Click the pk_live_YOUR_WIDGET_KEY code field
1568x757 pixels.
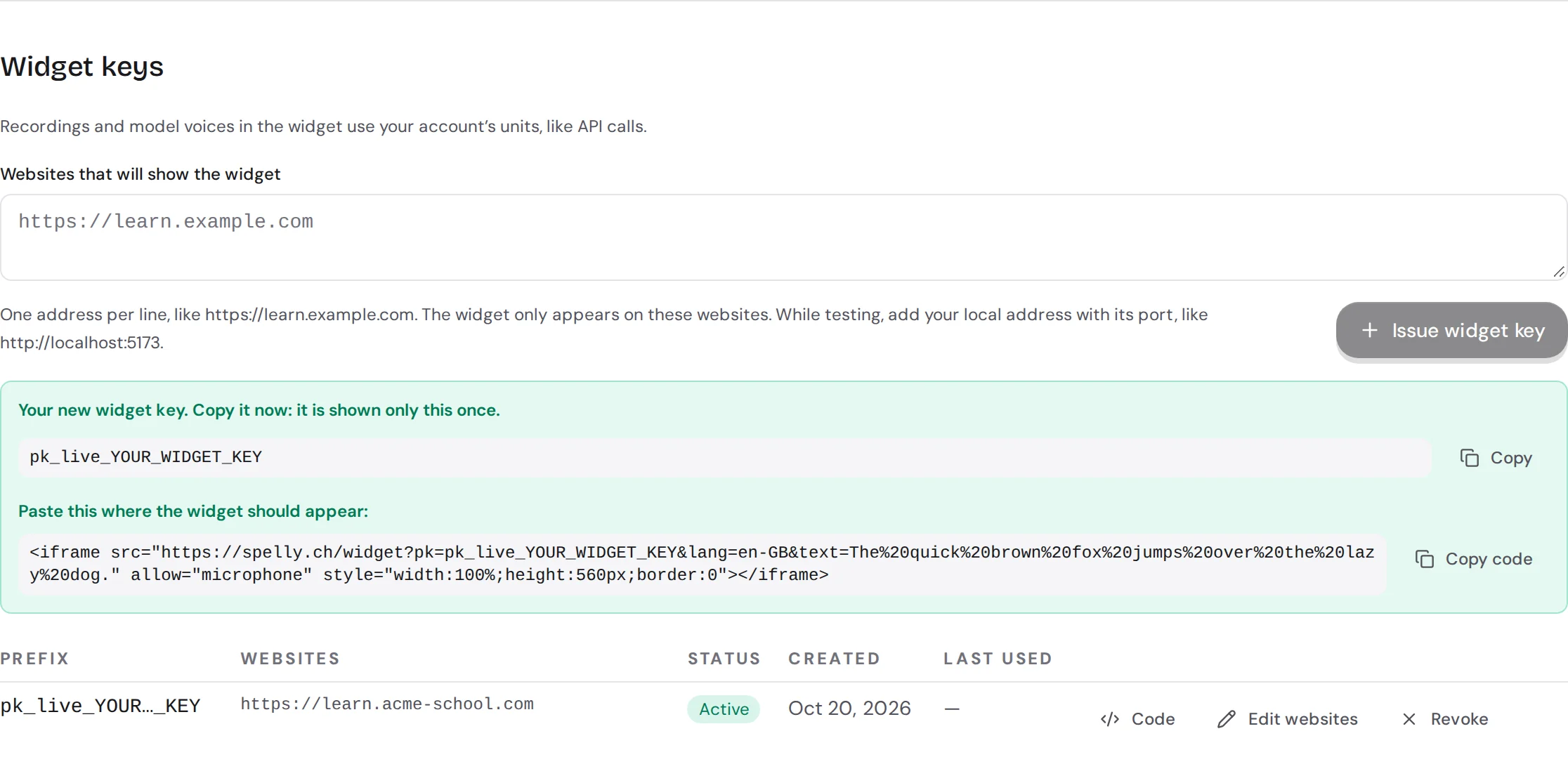click(725, 457)
